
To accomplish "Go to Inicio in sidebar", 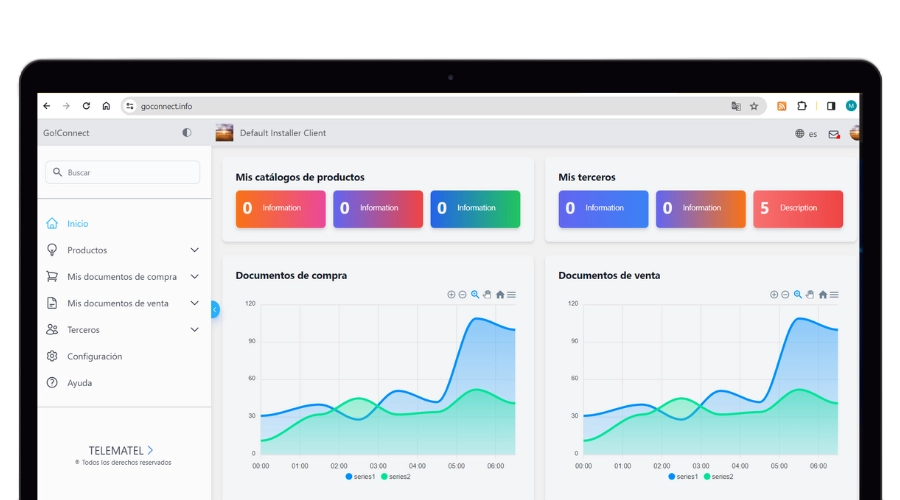I will click(77, 223).
